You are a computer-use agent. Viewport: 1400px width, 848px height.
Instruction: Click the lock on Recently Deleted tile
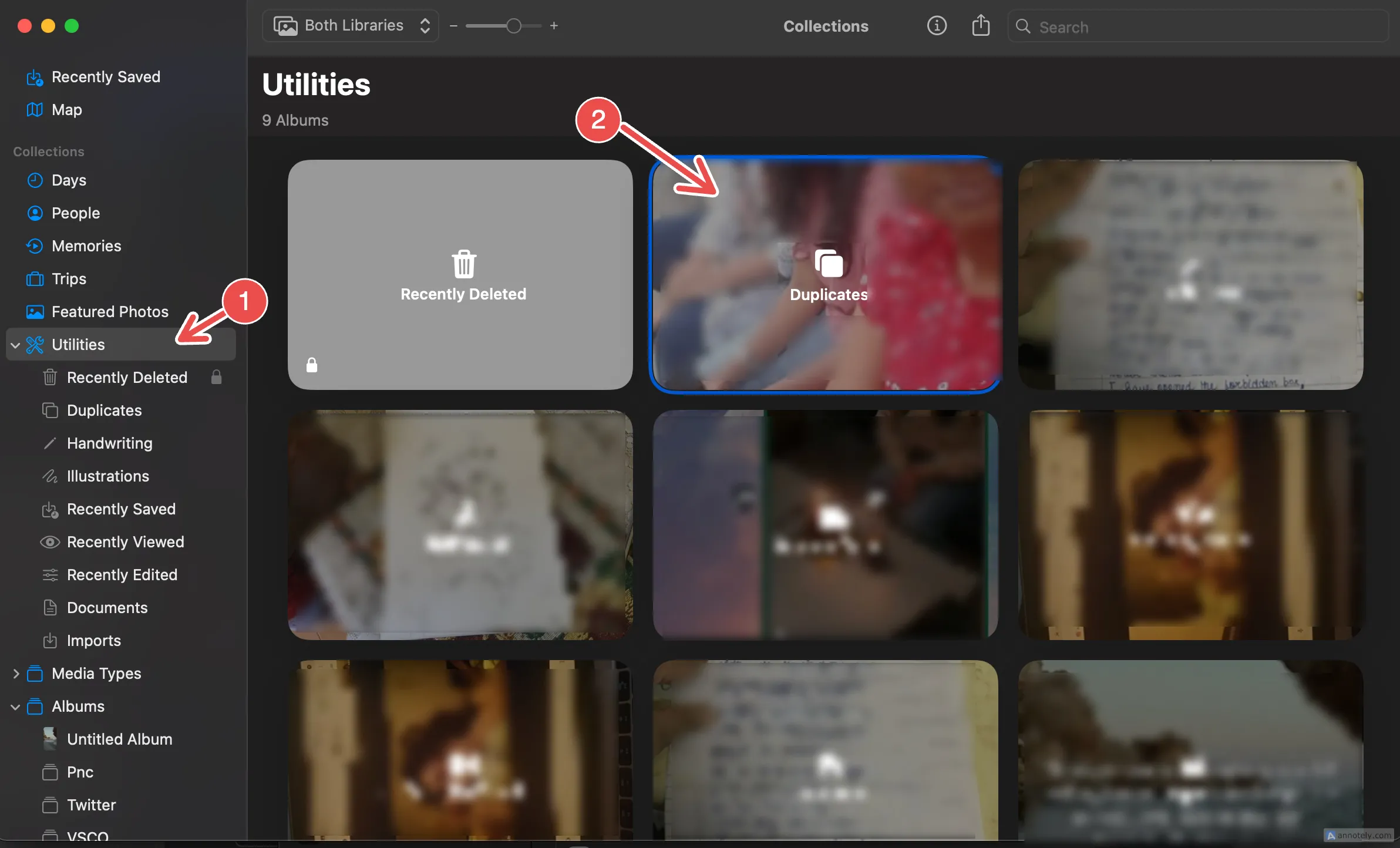coord(312,365)
